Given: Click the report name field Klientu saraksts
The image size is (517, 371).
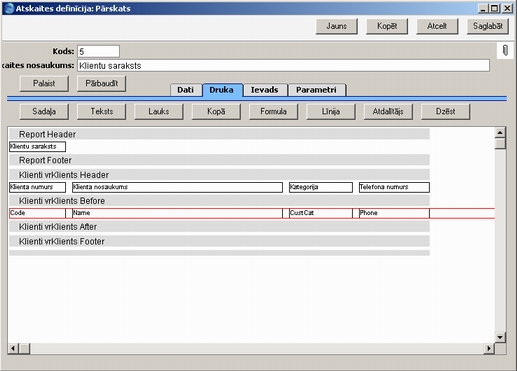Looking at the screenshot, I should [x=283, y=65].
